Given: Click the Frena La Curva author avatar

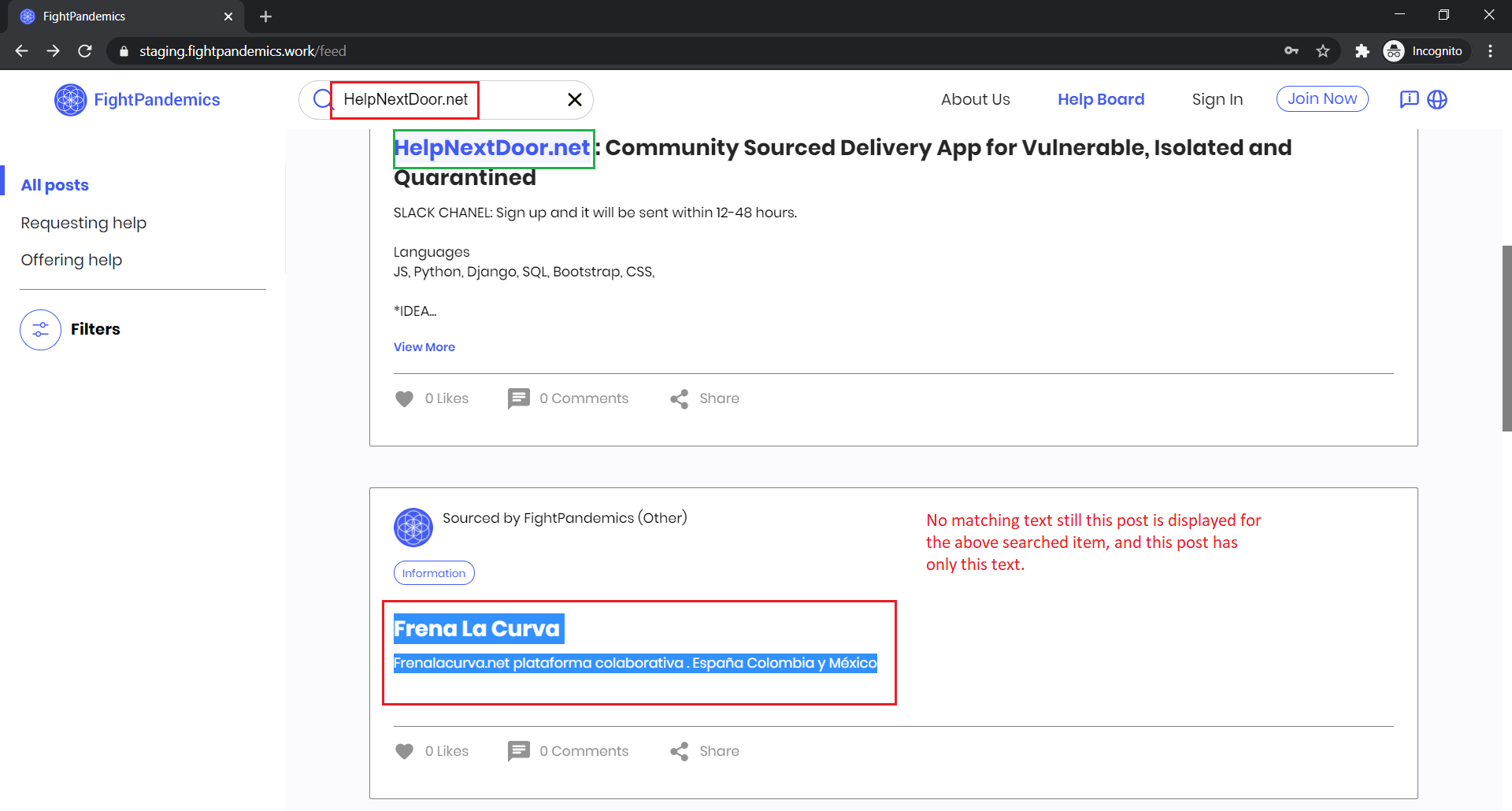Looking at the screenshot, I should 413,528.
